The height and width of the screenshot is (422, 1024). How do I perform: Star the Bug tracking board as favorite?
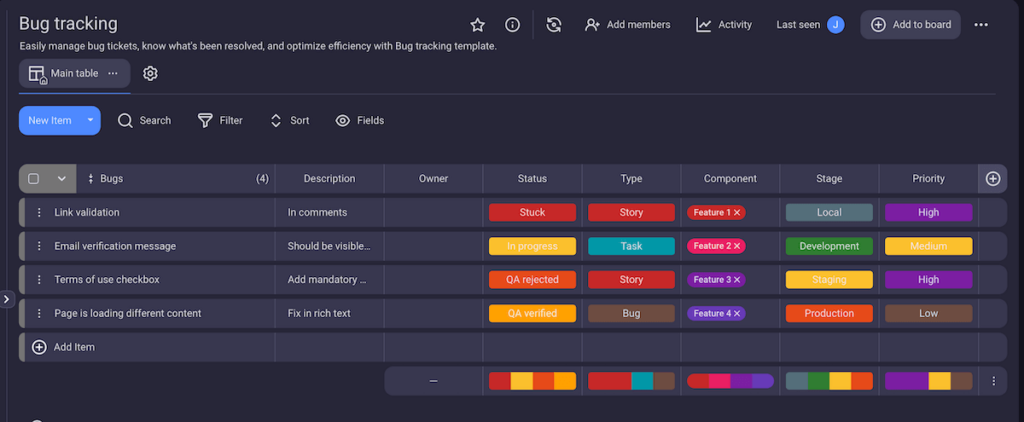[478, 25]
